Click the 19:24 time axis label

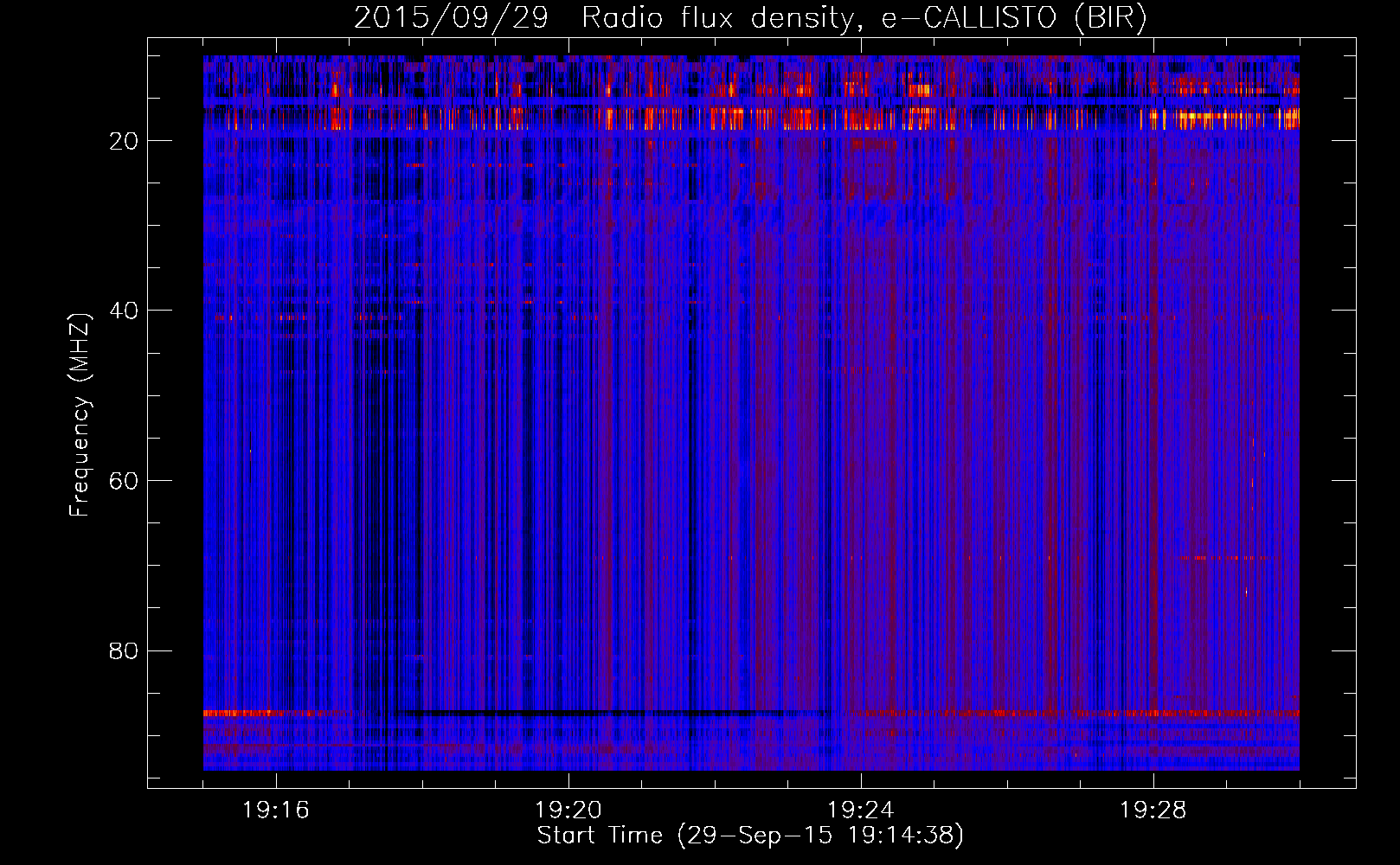860,811
